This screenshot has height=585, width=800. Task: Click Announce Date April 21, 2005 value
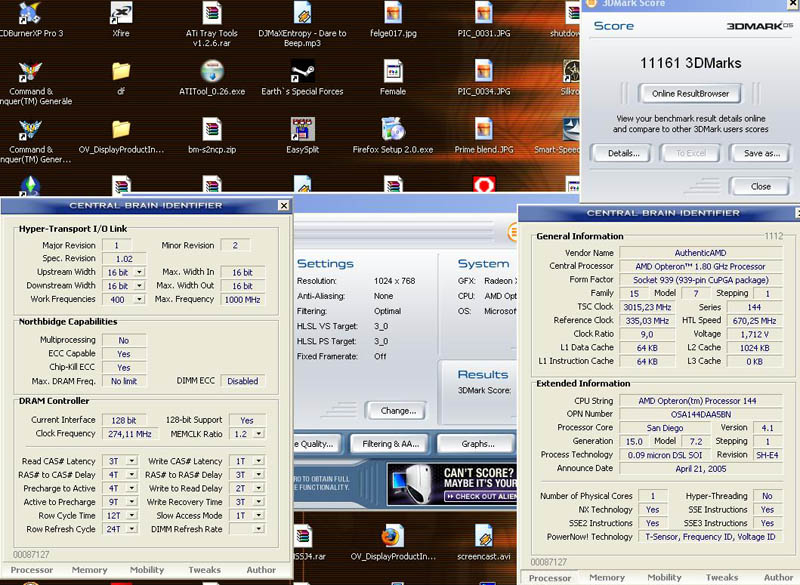point(701,469)
